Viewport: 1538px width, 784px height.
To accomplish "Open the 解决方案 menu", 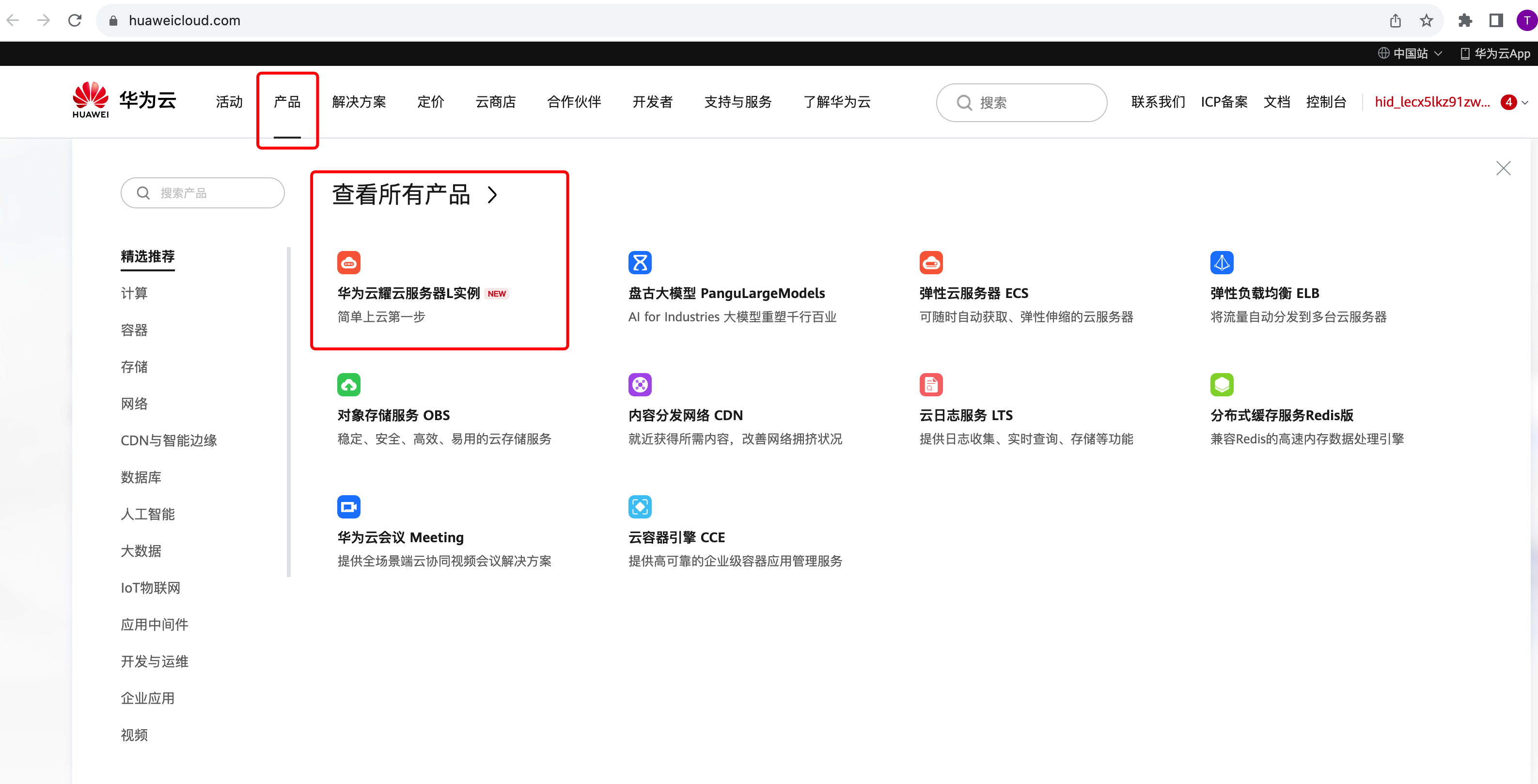I will 359,102.
